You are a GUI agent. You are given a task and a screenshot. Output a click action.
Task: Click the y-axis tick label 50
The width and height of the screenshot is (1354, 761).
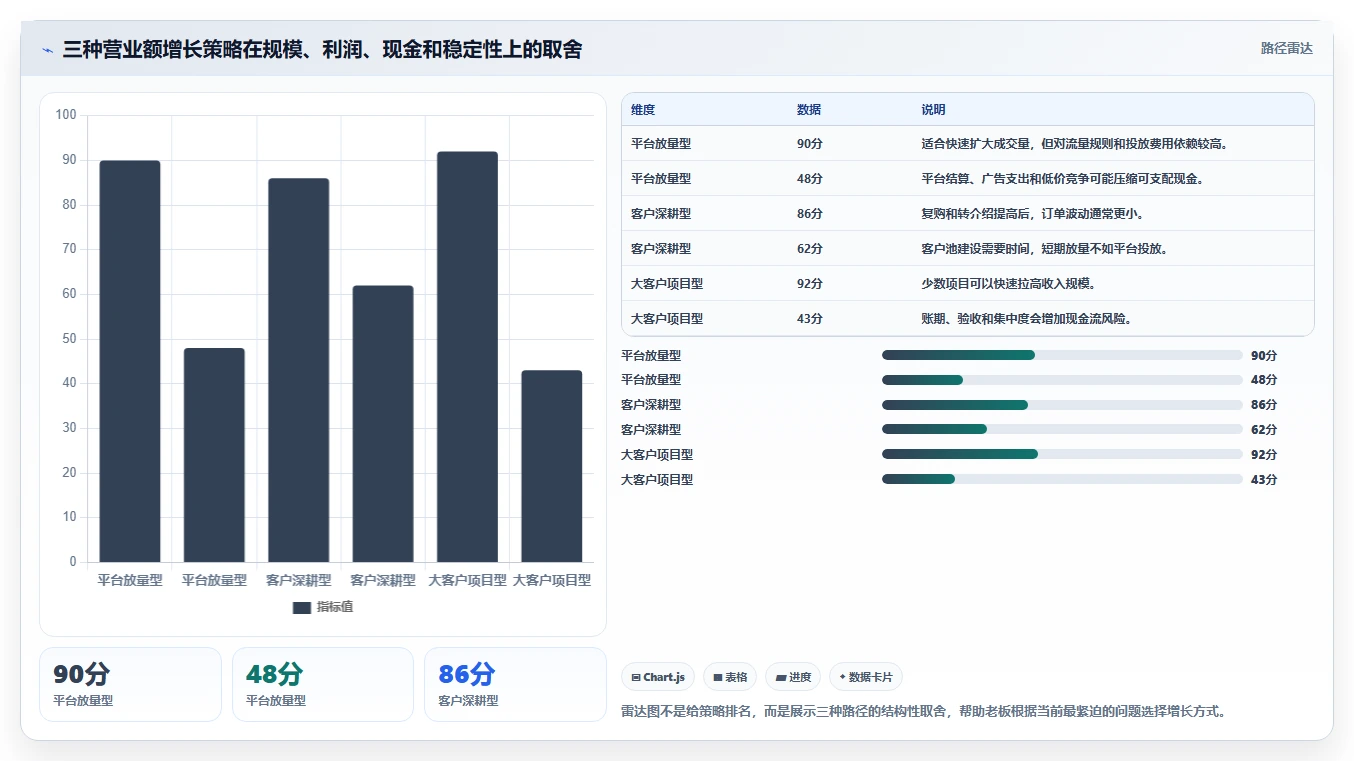coord(69,339)
